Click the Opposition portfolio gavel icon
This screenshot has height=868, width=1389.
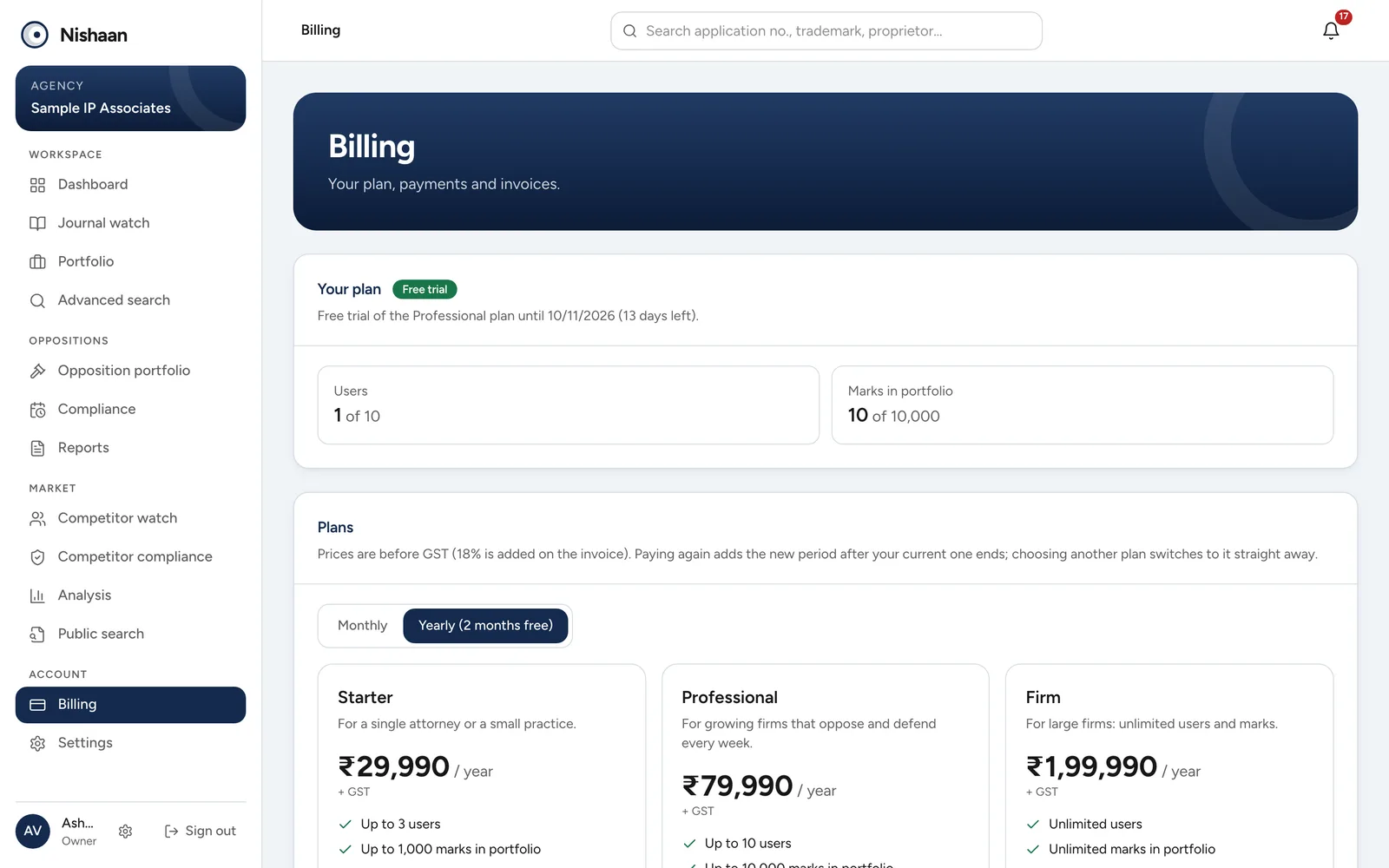(x=37, y=371)
